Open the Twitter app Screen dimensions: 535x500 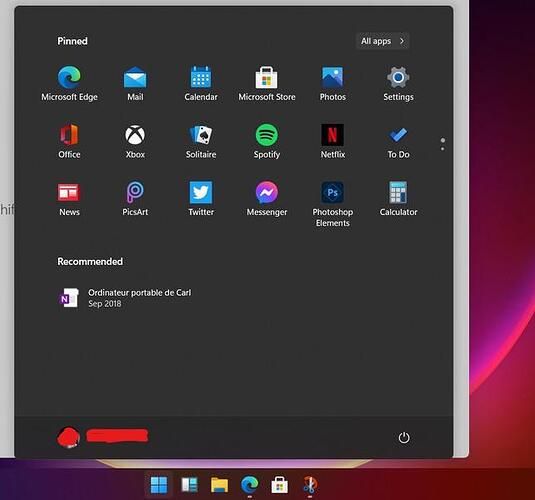(x=201, y=199)
